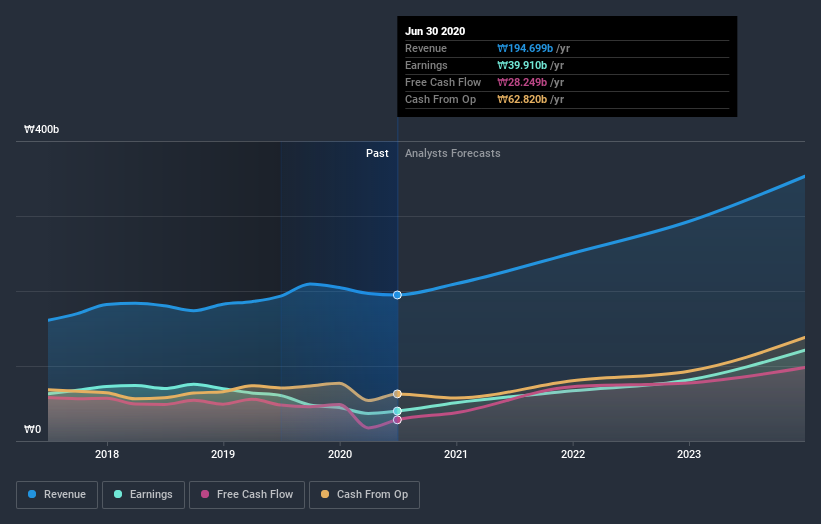Click the ₩400b y-axis label
Image resolution: width=821 pixels, height=524 pixels.
[x=41, y=129]
